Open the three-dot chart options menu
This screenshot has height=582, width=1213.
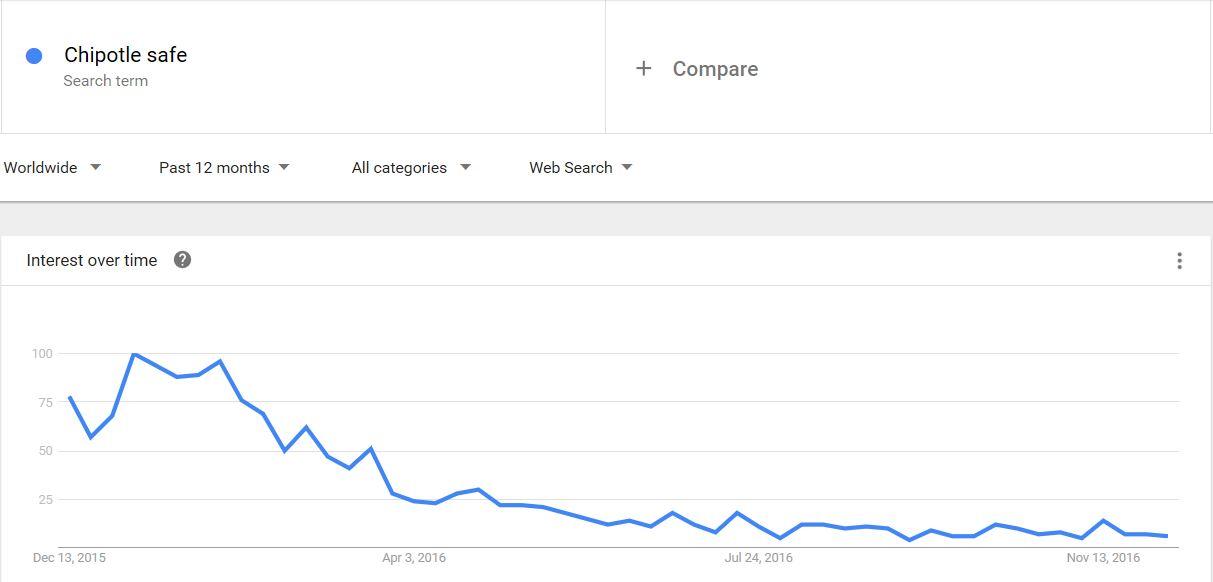pyautogui.click(x=1180, y=261)
